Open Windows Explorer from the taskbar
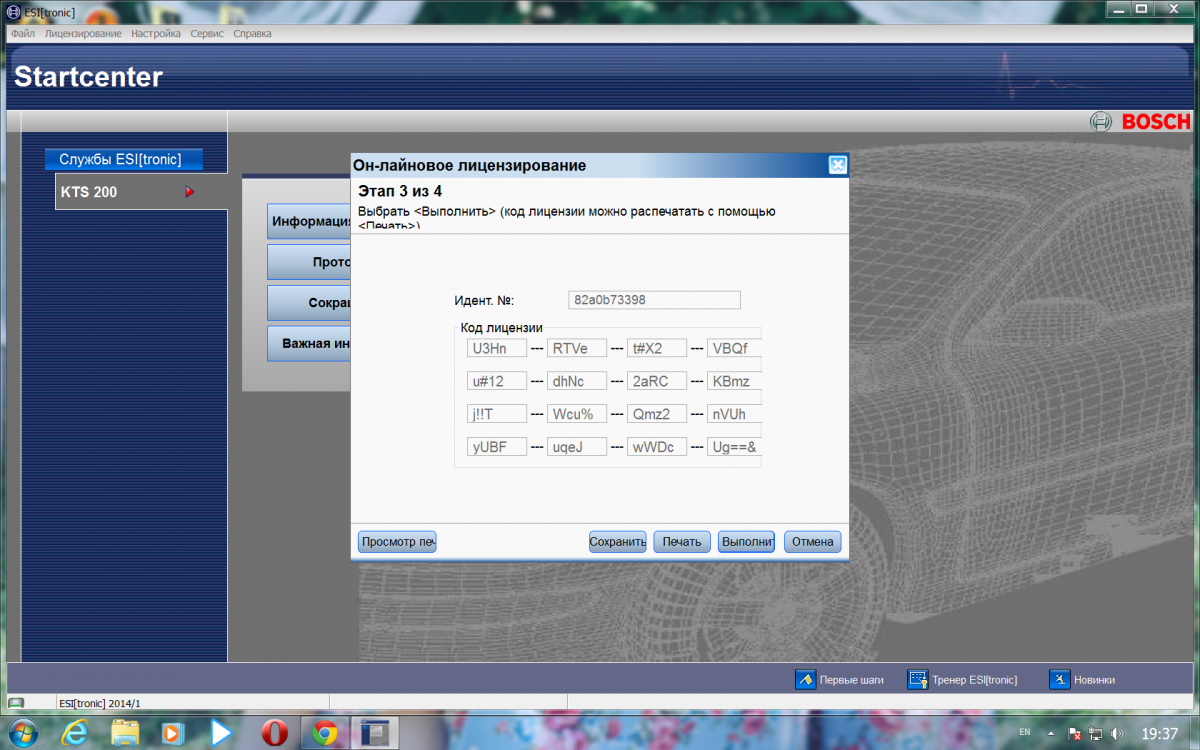Screen dimensions: 1200x750 (x=125, y=733)
